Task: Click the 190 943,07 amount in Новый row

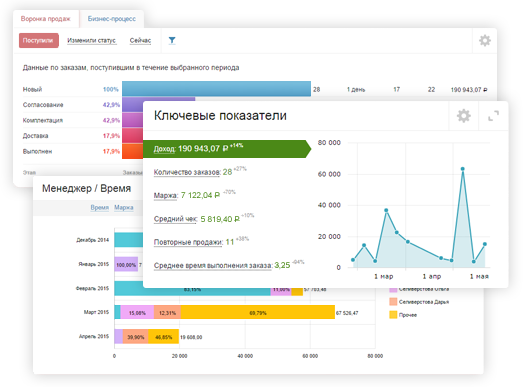Action: (x=469, y=90)
